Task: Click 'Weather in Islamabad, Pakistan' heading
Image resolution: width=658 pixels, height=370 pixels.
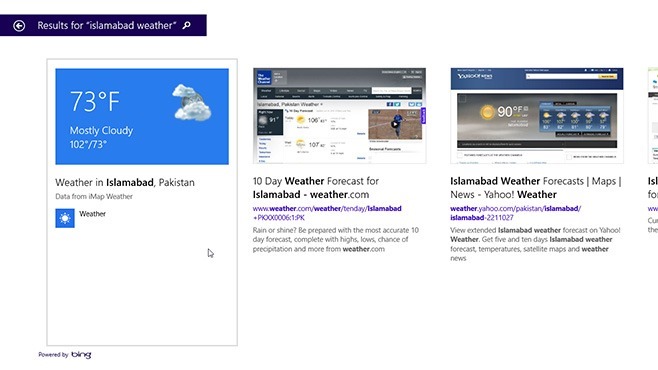Action: [125, 182]
